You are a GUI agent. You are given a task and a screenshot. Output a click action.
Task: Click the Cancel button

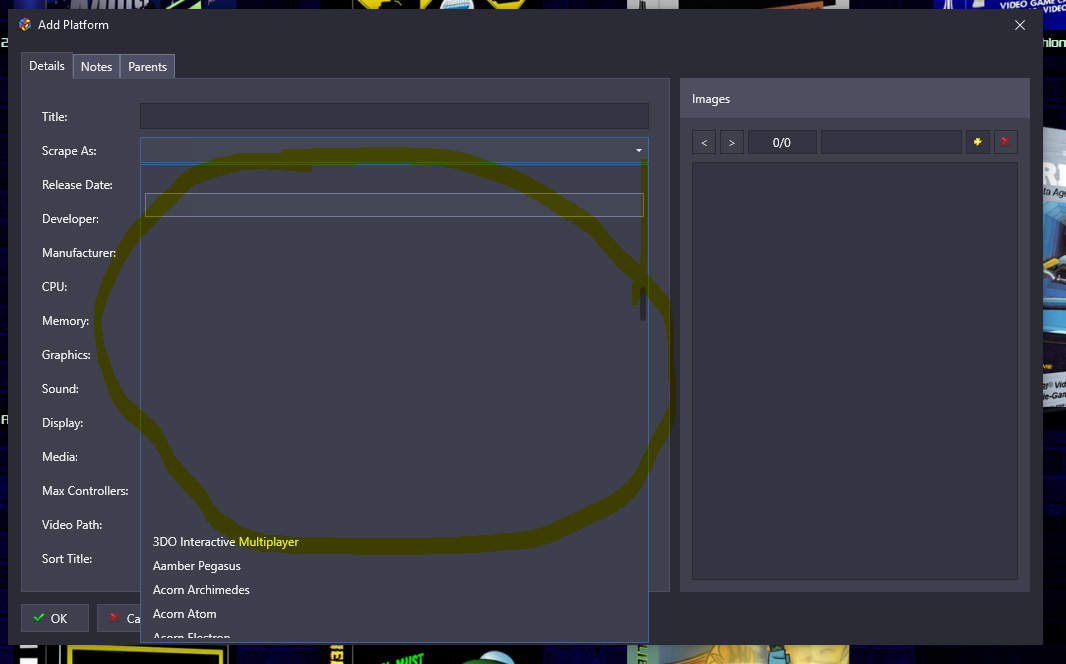click(x=119, y=618)
